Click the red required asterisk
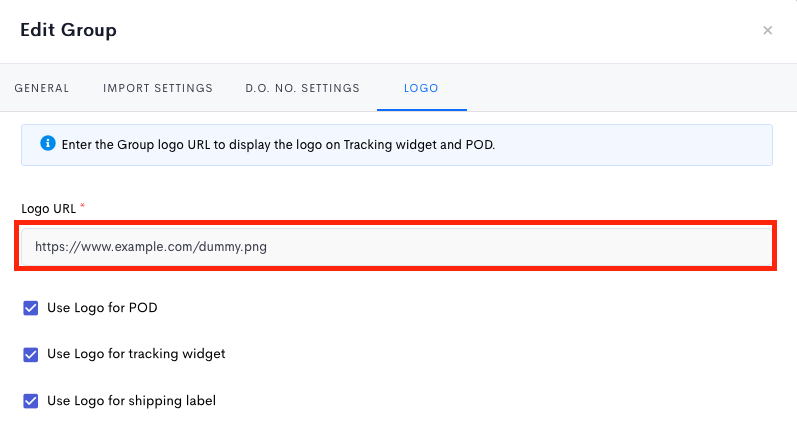This screenshot has width=797, height=442. [82, 206]
